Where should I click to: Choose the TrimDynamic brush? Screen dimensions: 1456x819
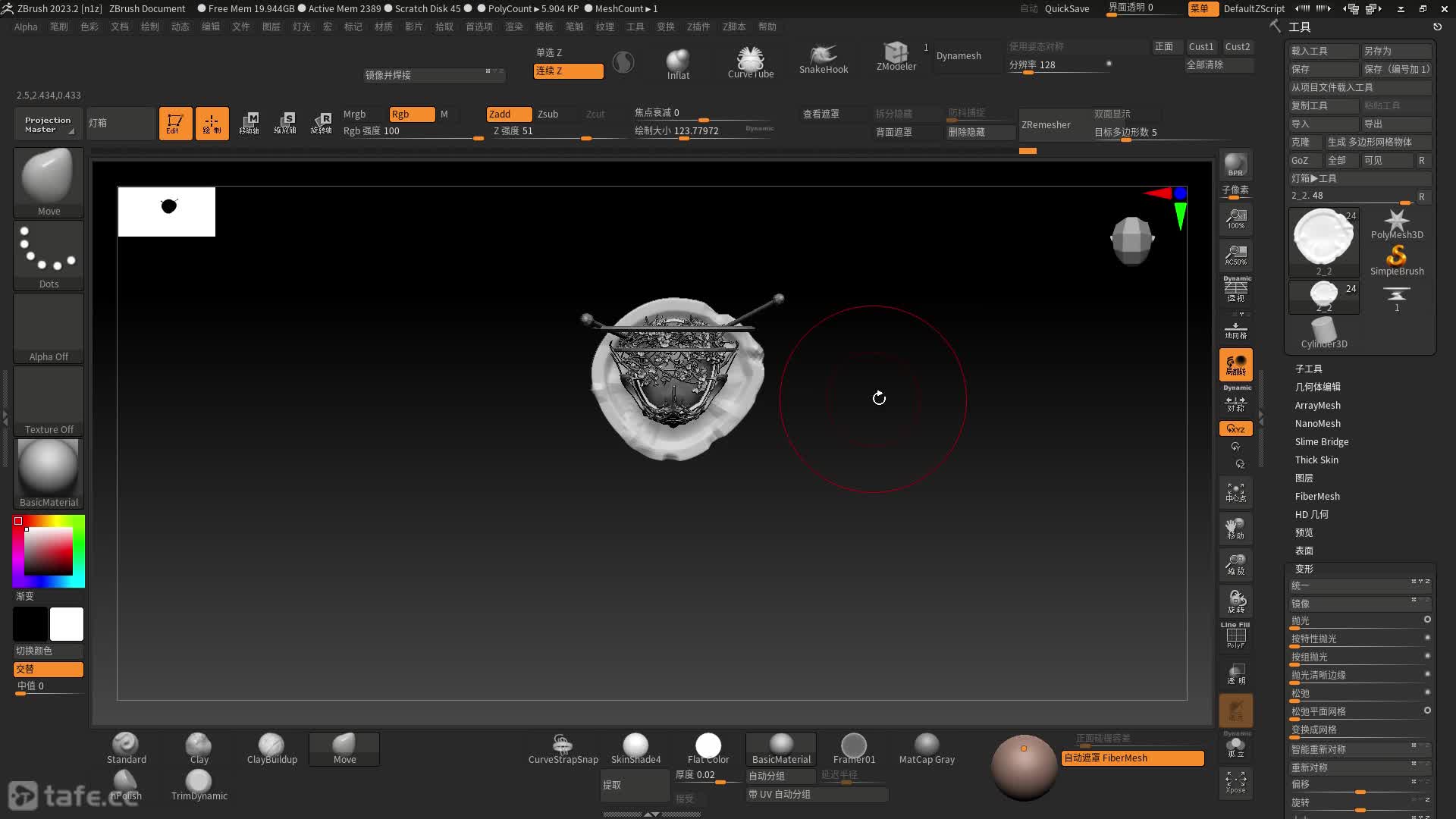[x=199, y=785]
